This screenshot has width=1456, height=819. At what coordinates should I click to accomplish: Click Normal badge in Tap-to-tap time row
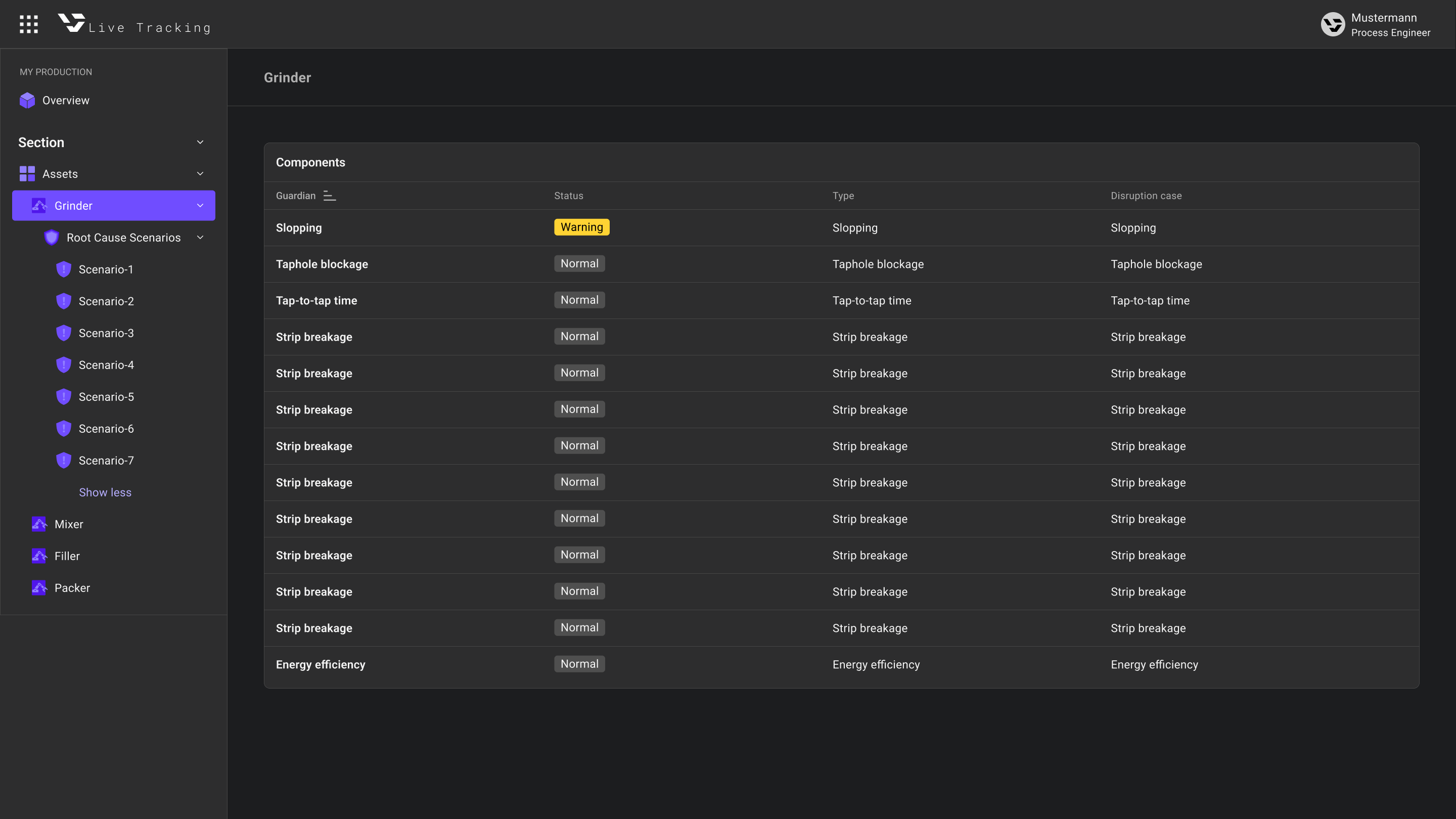click(579, 300)
